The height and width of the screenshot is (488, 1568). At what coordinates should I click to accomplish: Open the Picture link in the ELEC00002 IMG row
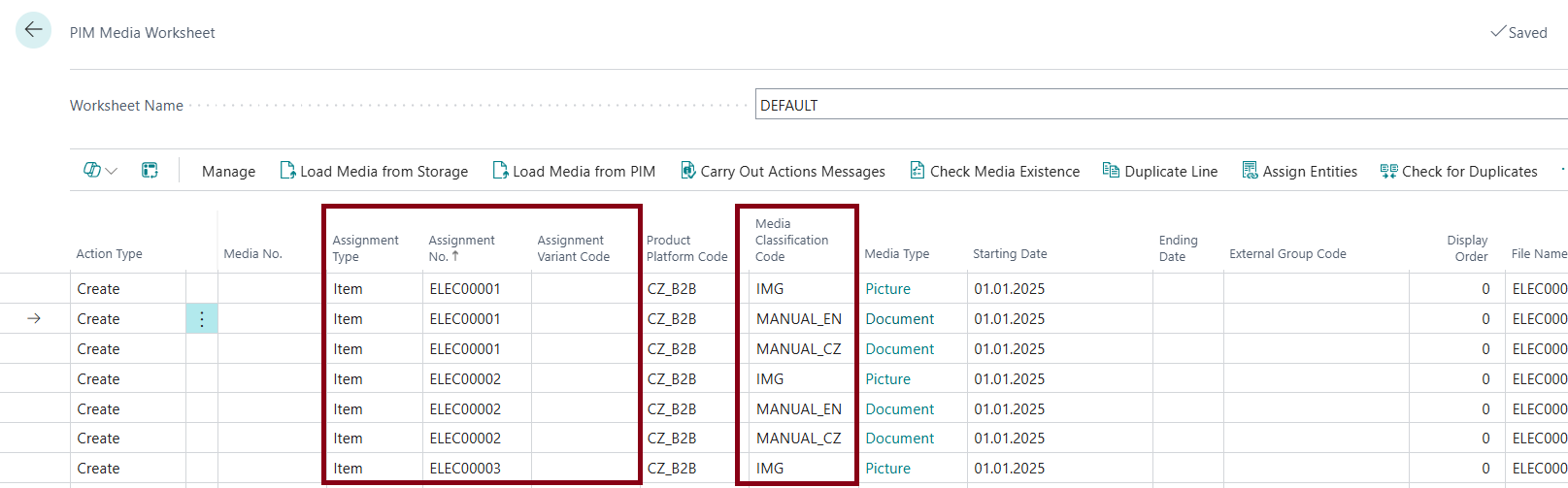click(887, 379)
